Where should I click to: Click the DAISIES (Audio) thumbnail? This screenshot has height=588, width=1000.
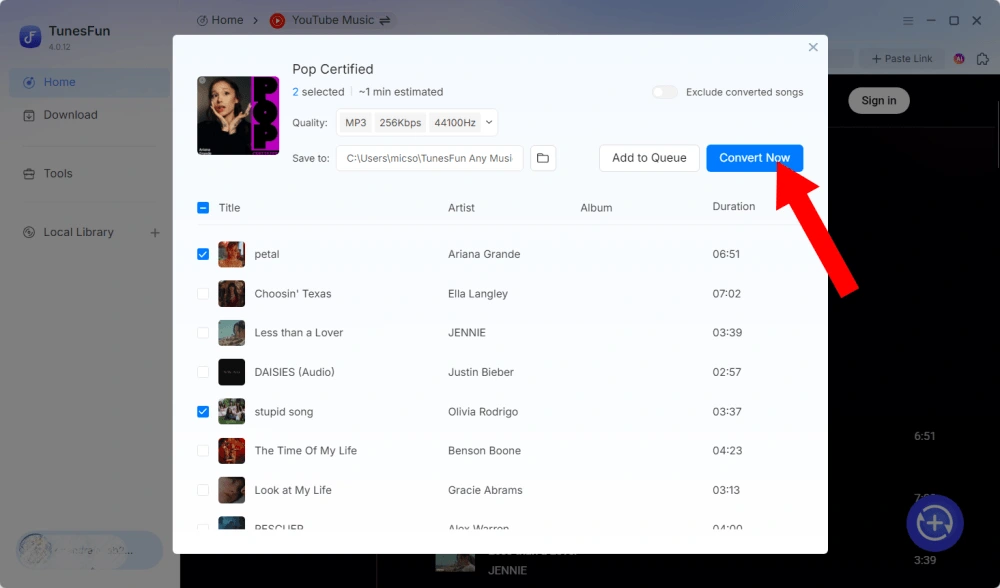(x=232, y=372)
